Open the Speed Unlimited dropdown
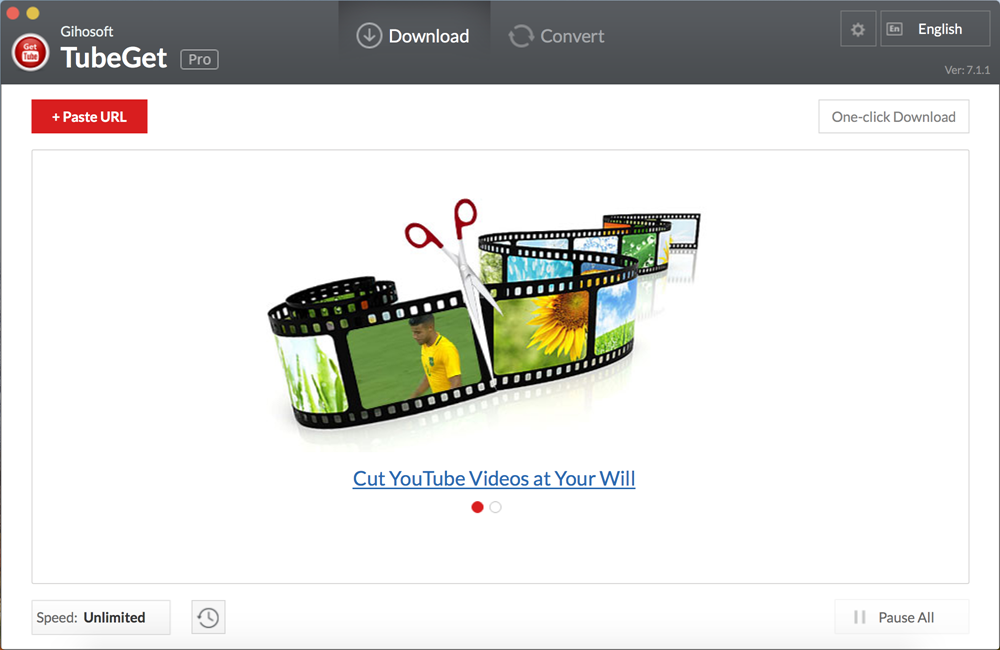The image size is (1000, 650). pos(101,617)
